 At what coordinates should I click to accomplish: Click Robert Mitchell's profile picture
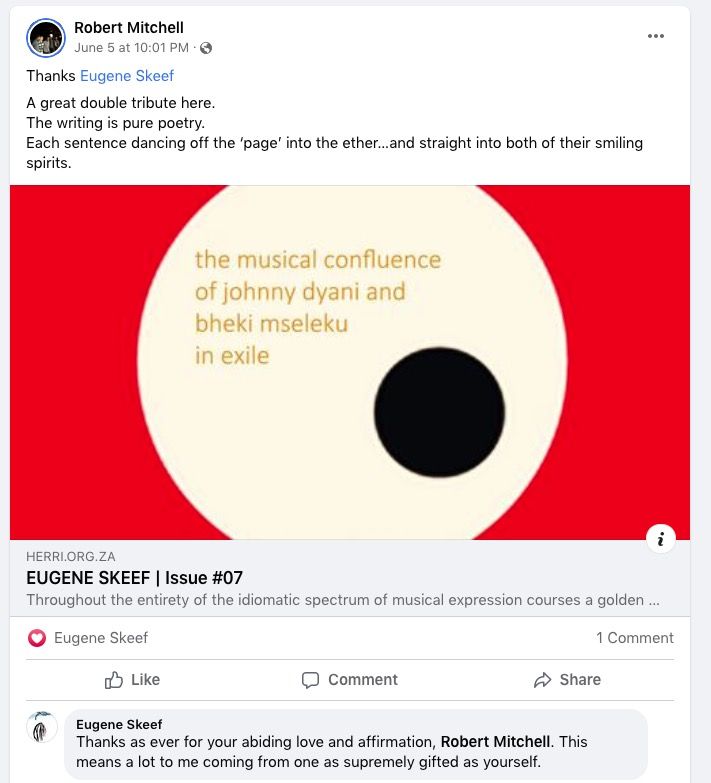coord(46,38)
